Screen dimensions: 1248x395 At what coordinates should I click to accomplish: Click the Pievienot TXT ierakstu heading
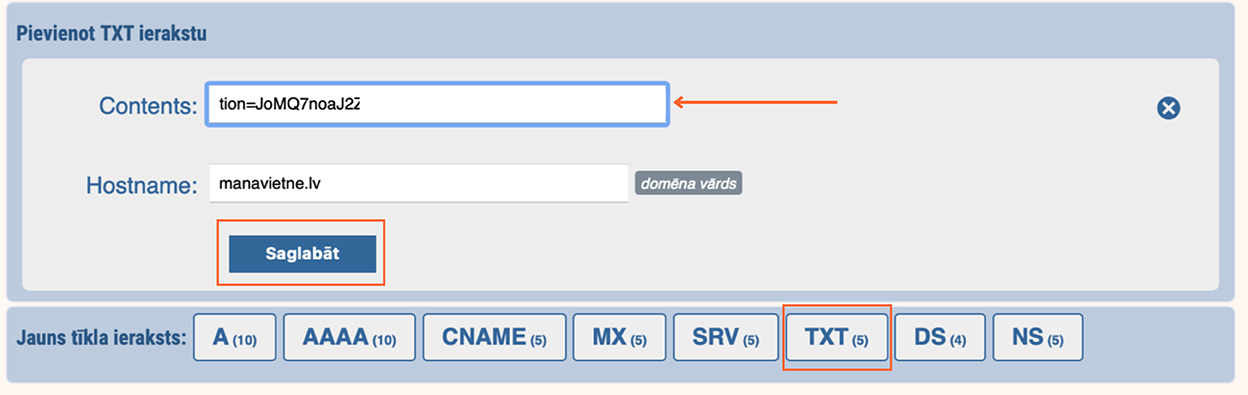111,33
